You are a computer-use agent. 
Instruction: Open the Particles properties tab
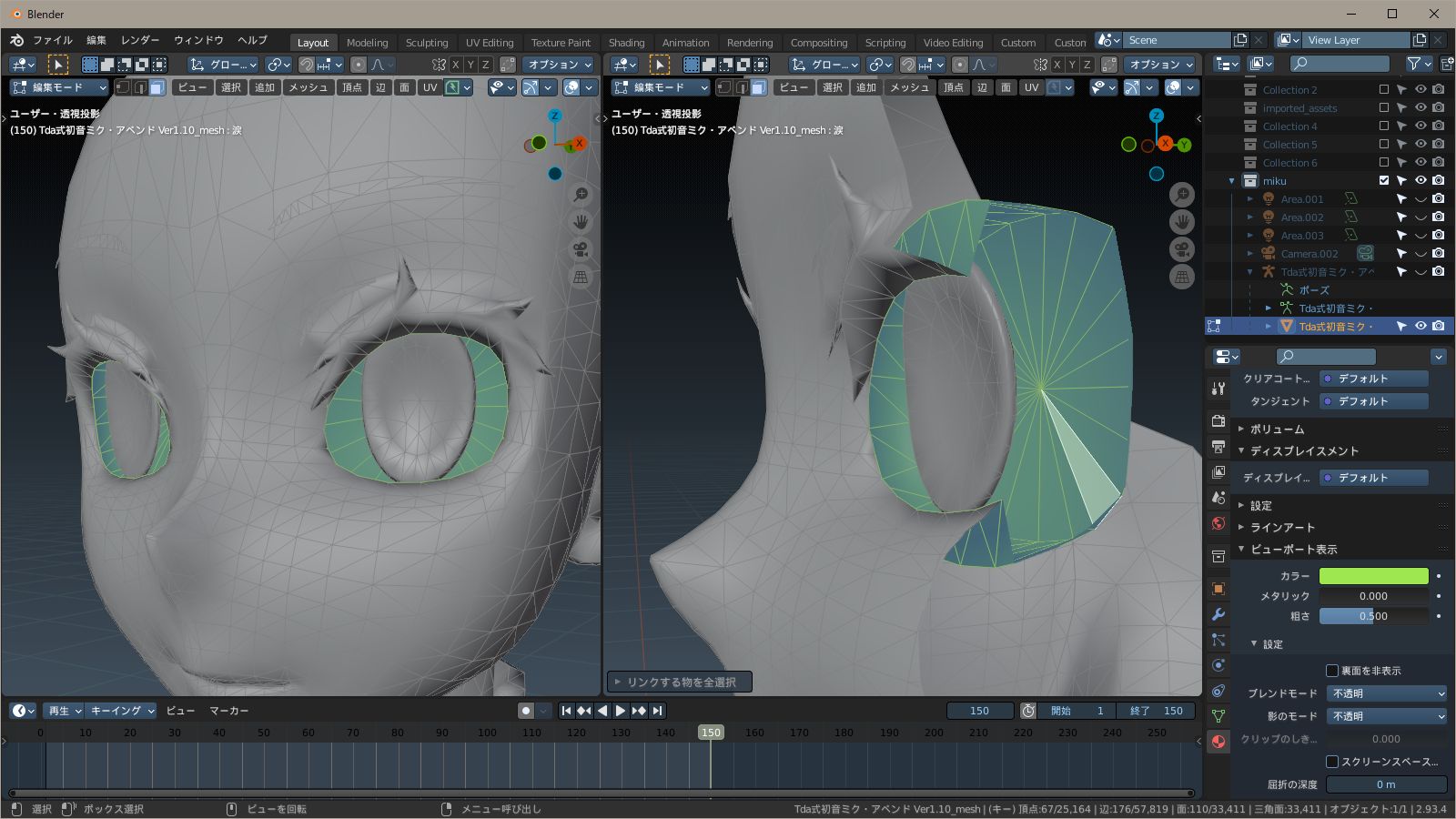(x=1218, y=640)
